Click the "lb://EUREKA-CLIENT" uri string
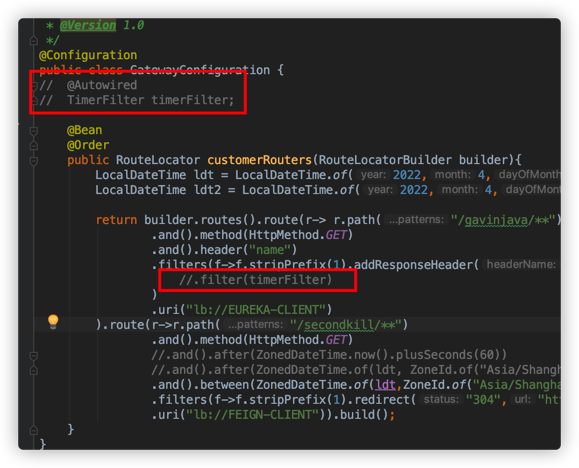The height and width of the screenshot is (468, 579). click(256, 310)
